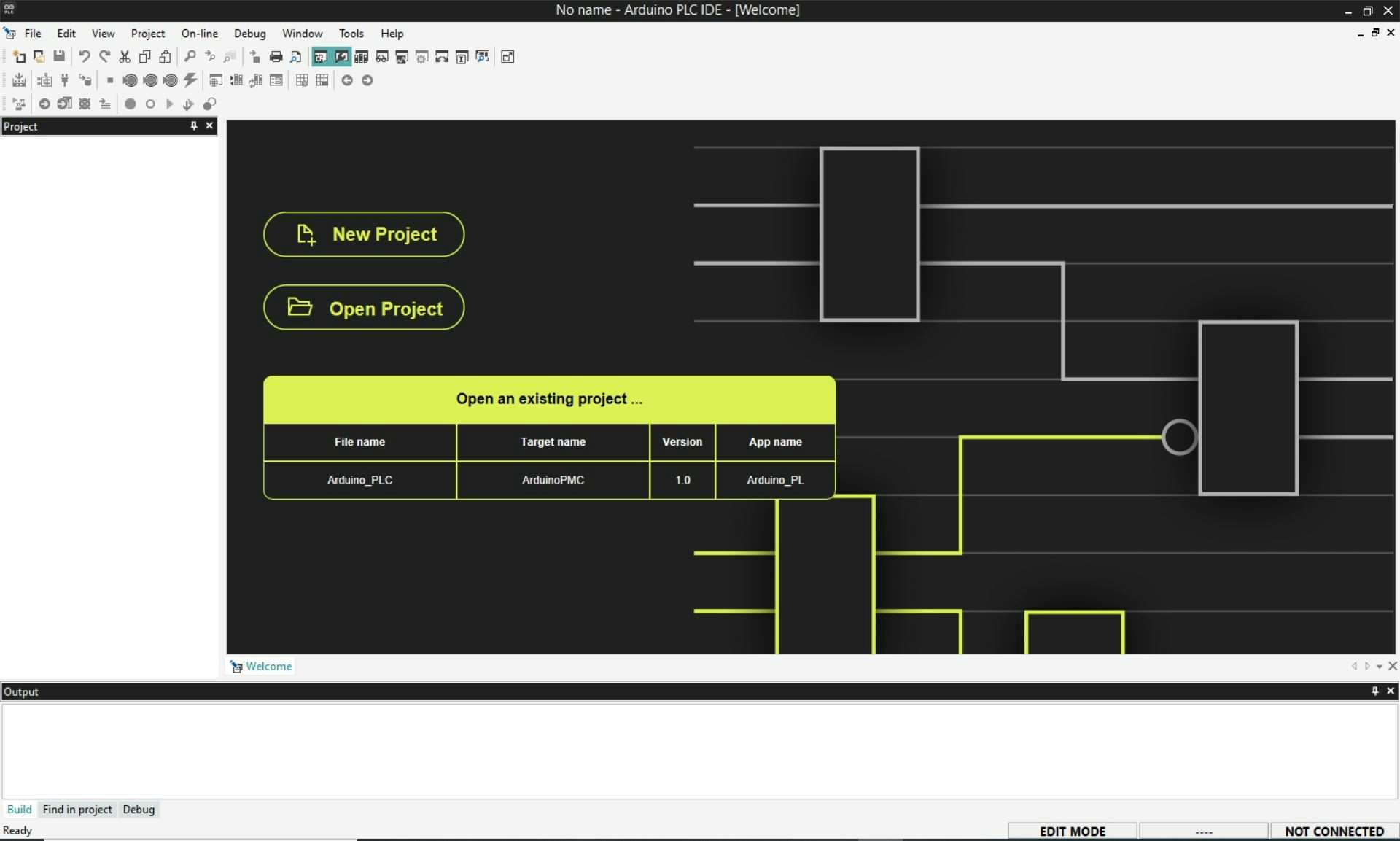
Task: Click the Save icon in the toolbar
Action: coord(59,56)
